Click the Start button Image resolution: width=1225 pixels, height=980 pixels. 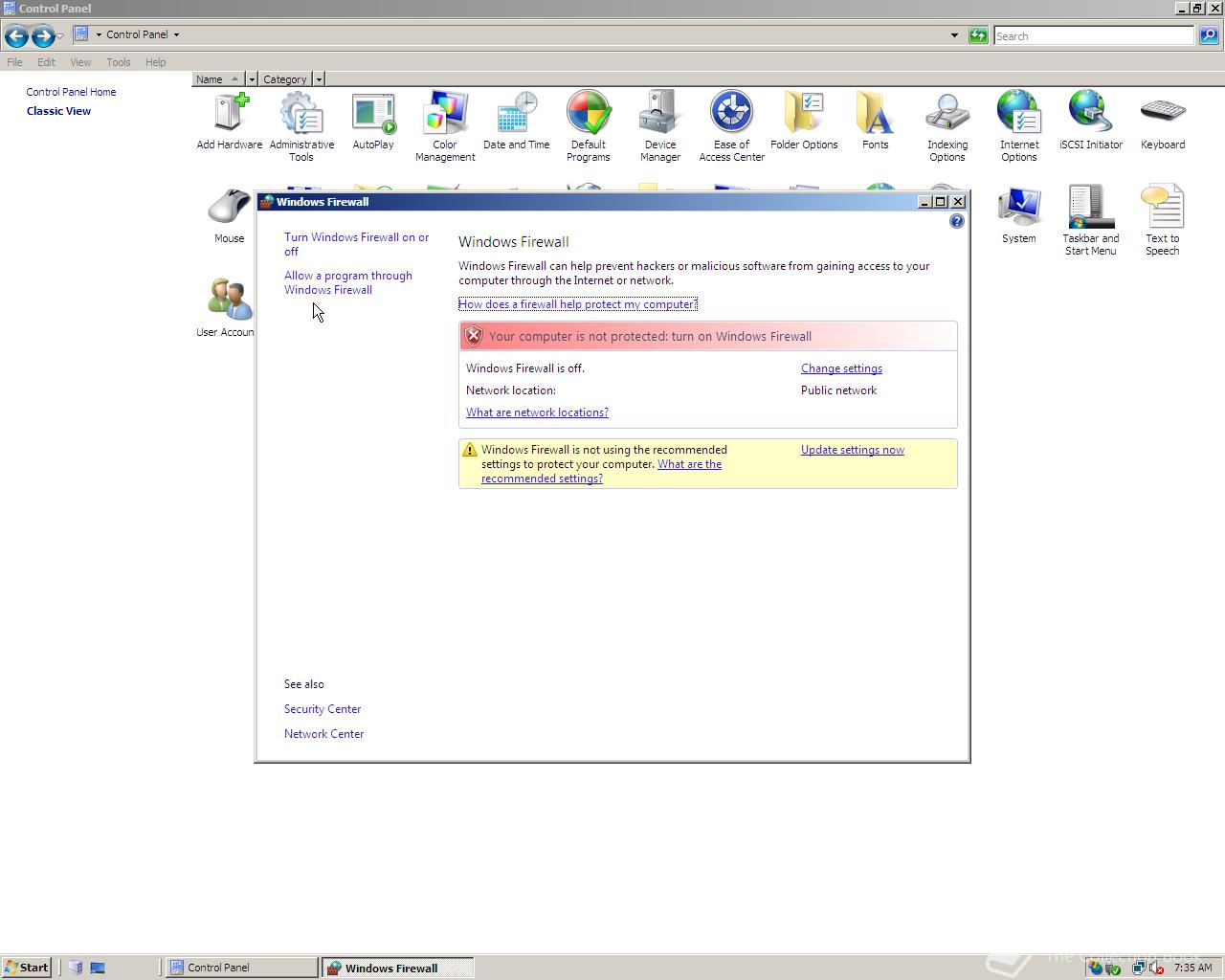27,968
